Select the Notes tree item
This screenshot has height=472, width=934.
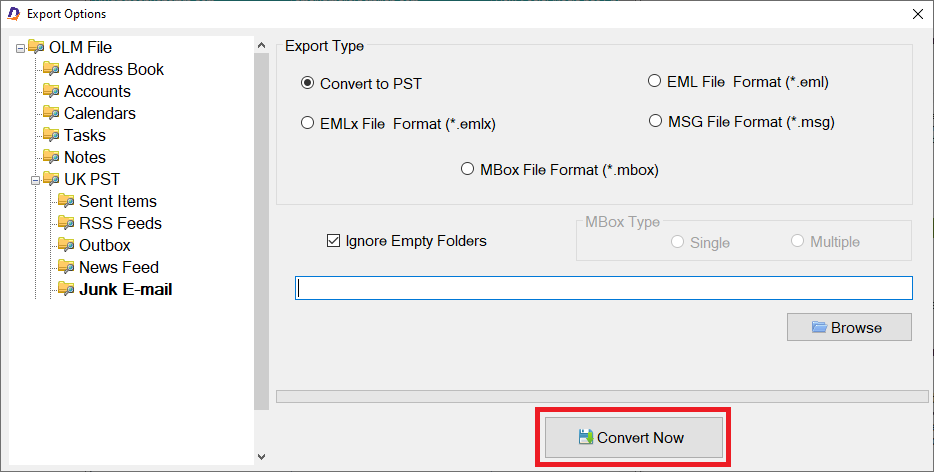pos(85,157)
